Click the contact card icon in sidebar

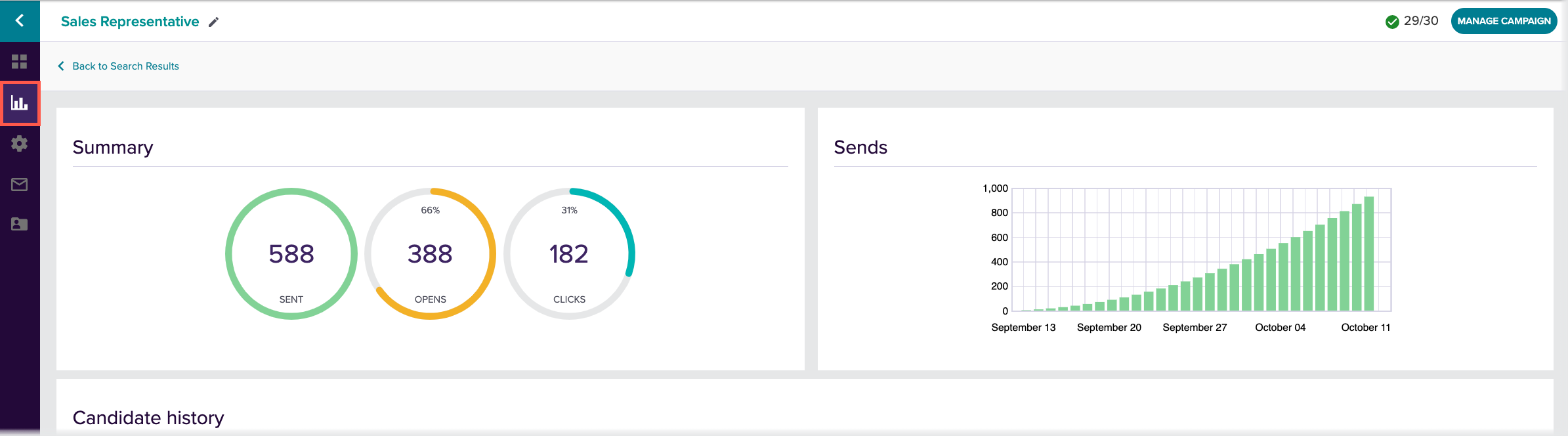(x=20, y=225)
